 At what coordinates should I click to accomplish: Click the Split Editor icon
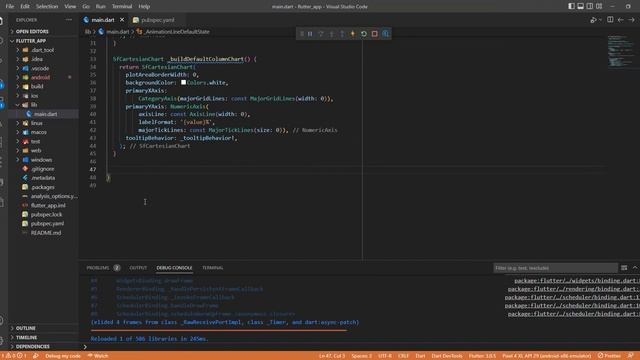click(x=610, y=20)
